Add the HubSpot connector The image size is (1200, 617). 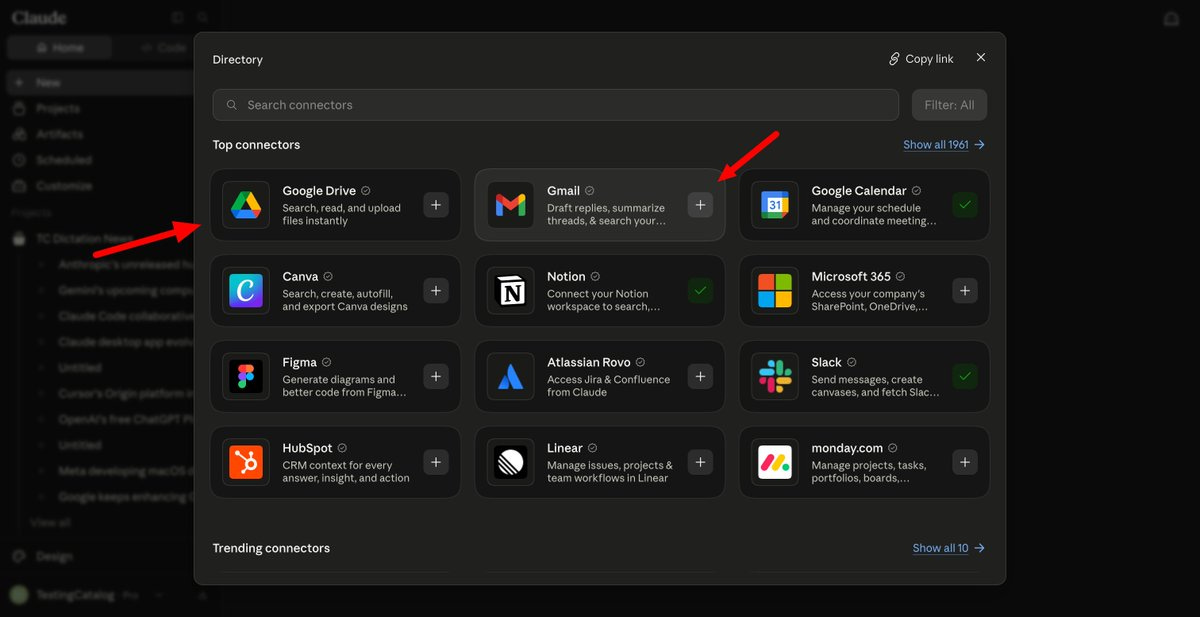436,462
